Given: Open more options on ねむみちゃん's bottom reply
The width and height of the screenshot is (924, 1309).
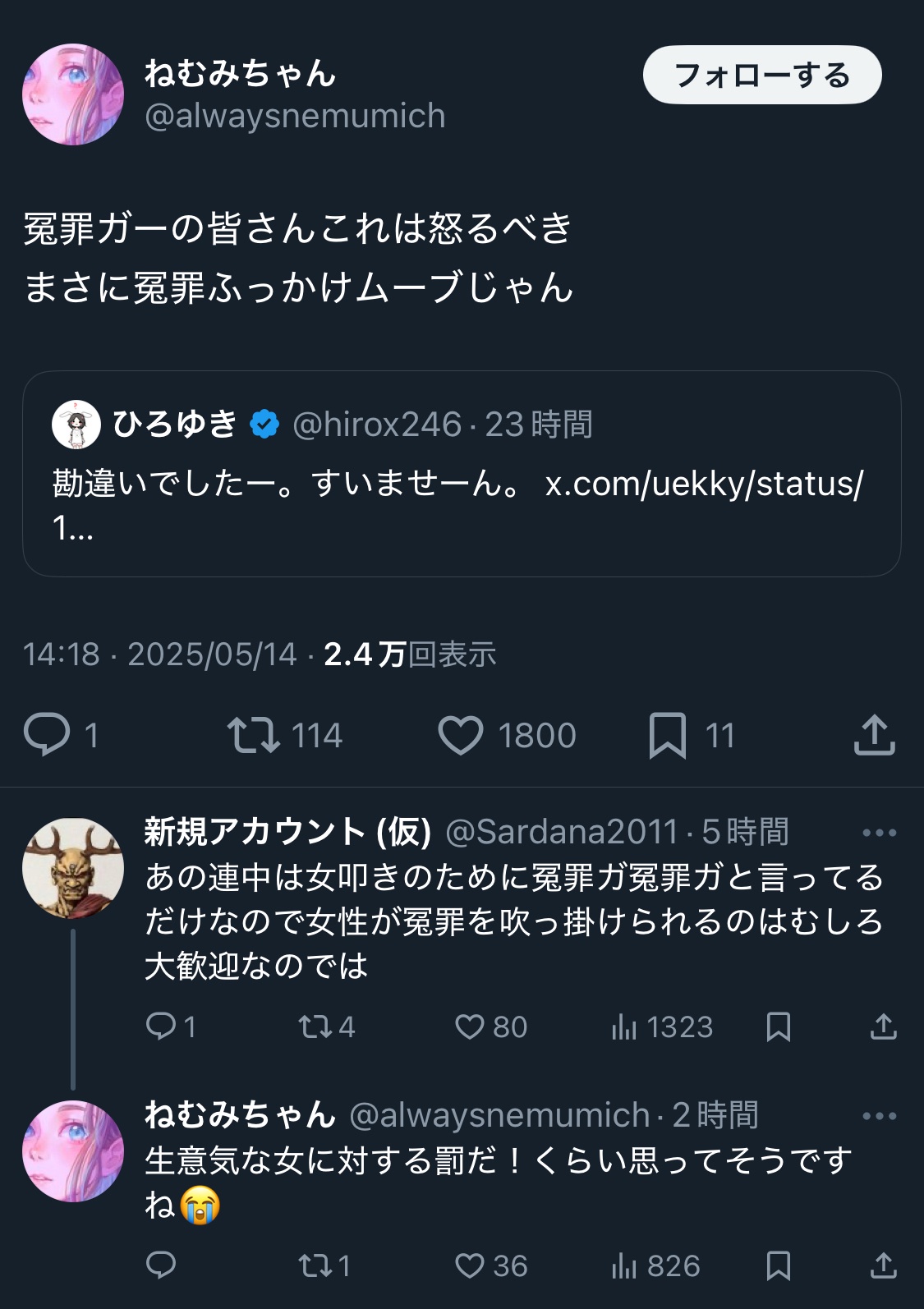Looking at the screenshot, I should [x=879, y=1116].
